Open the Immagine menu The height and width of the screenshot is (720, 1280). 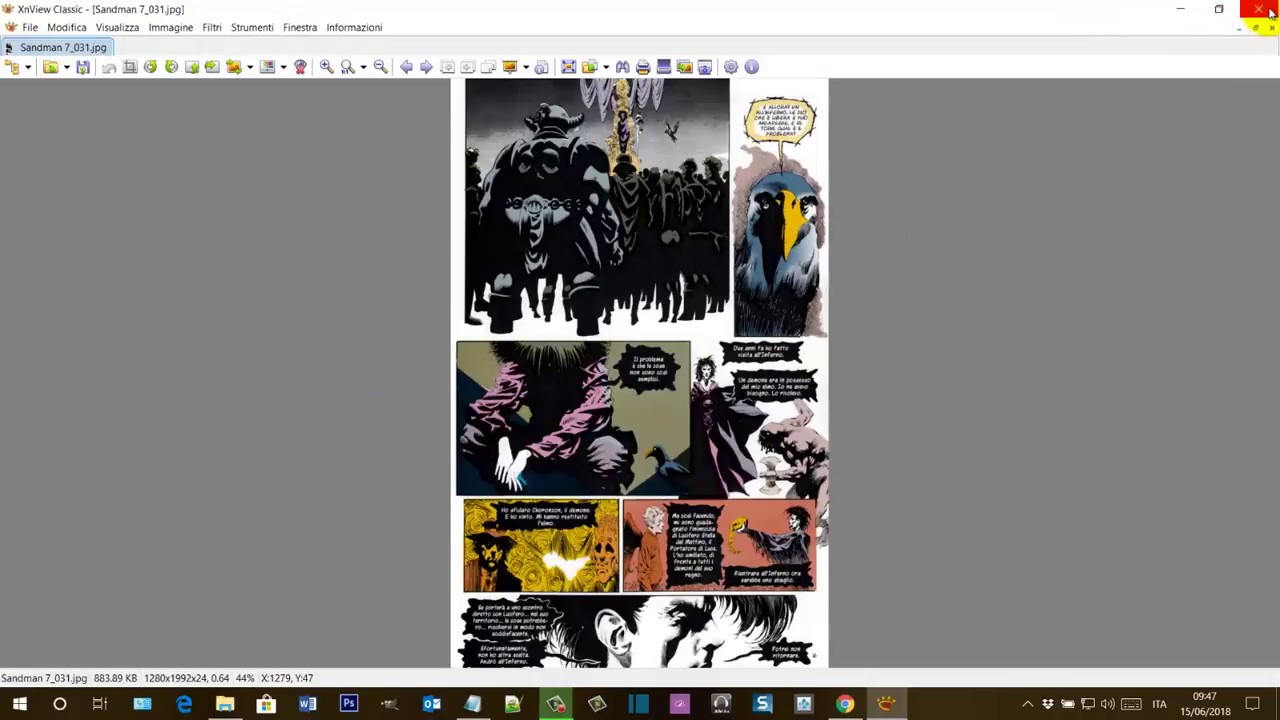pyautogui.click(x=171, y=27)
